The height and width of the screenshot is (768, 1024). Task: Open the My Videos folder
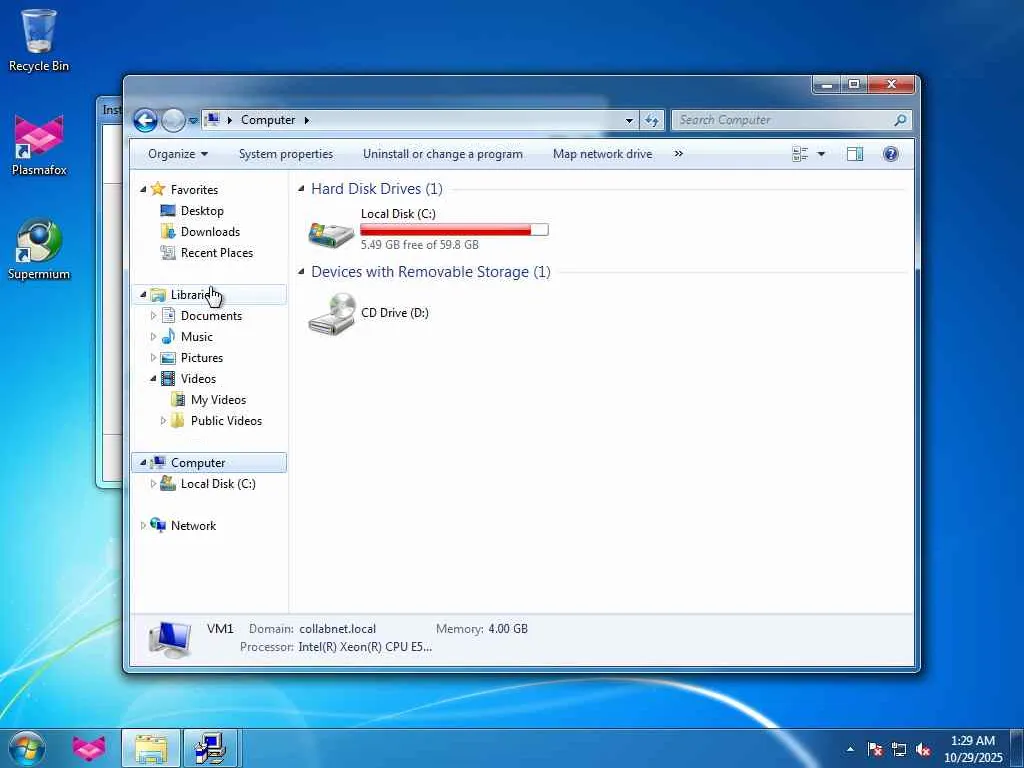(x=218, y=400)
